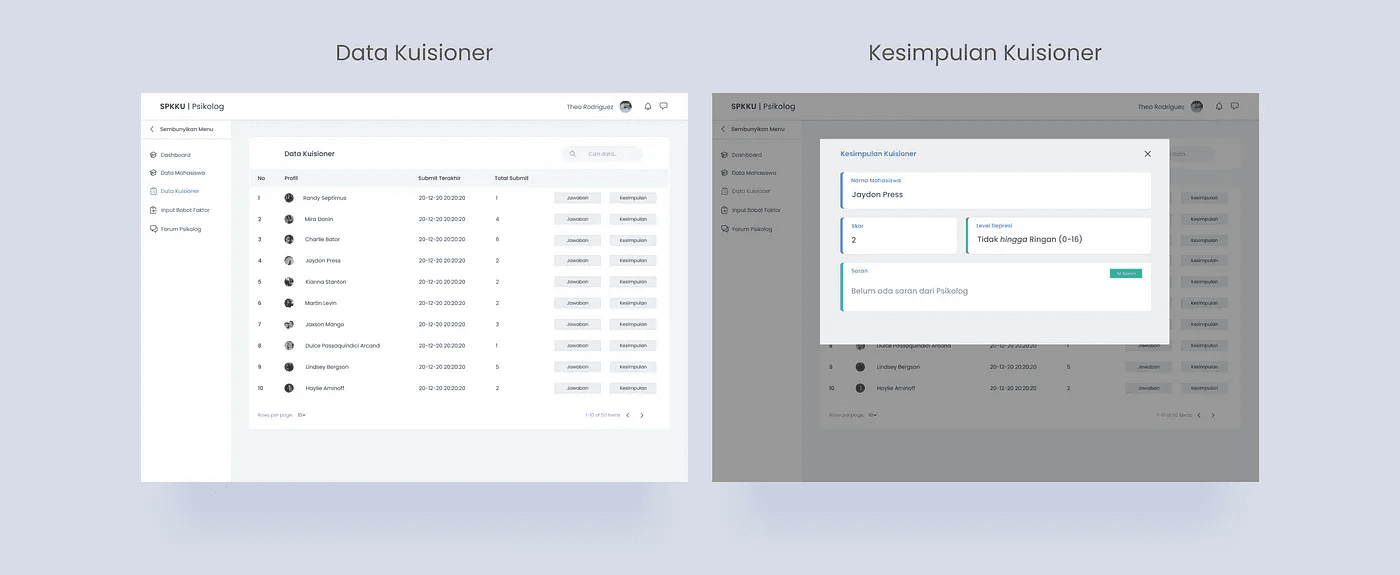Click Profil column header, Data Kuisioner screen

point(291,178)
